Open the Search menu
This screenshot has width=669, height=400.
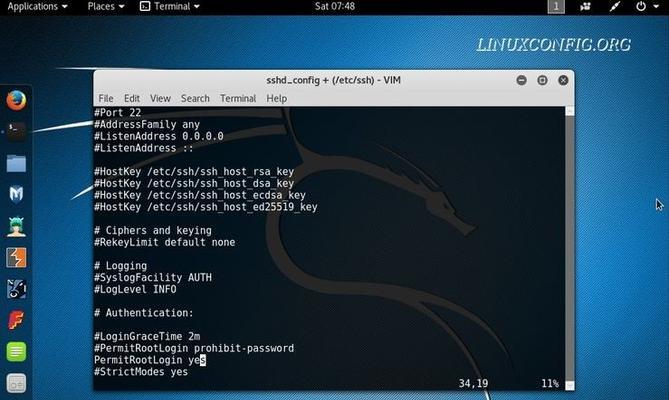point(195,99)
